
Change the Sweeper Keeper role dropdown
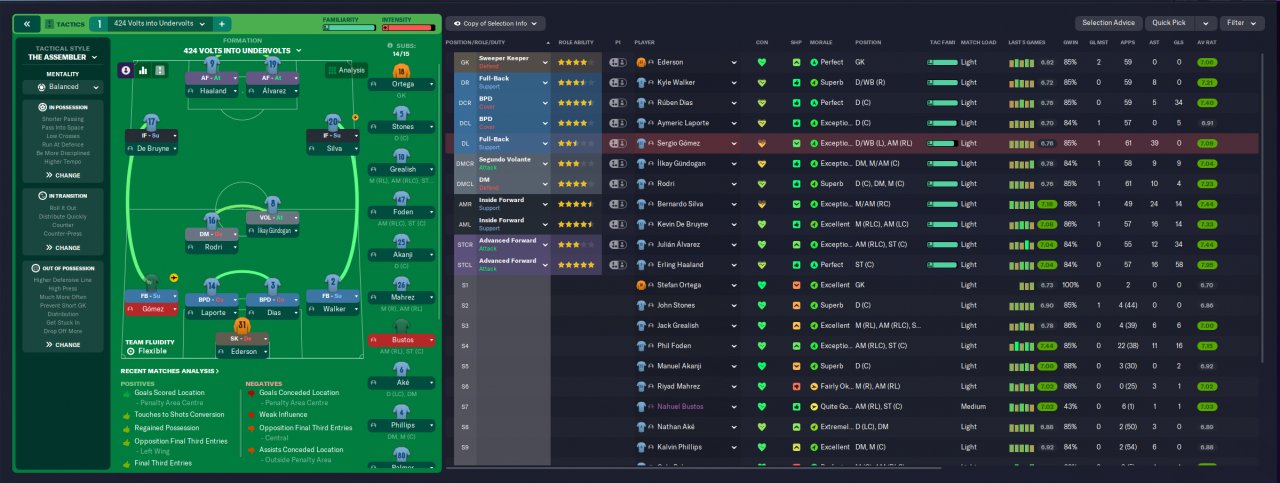546,62
